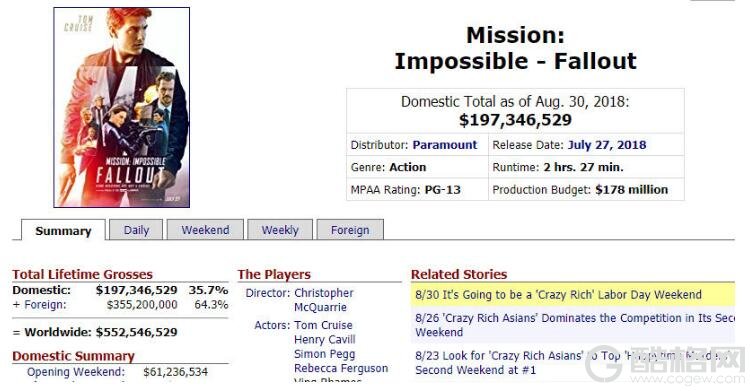This screenshot has width=750, height=391.
Task: Open the 8/23 Crazy Rich Asians story
Action: (574, 362)
